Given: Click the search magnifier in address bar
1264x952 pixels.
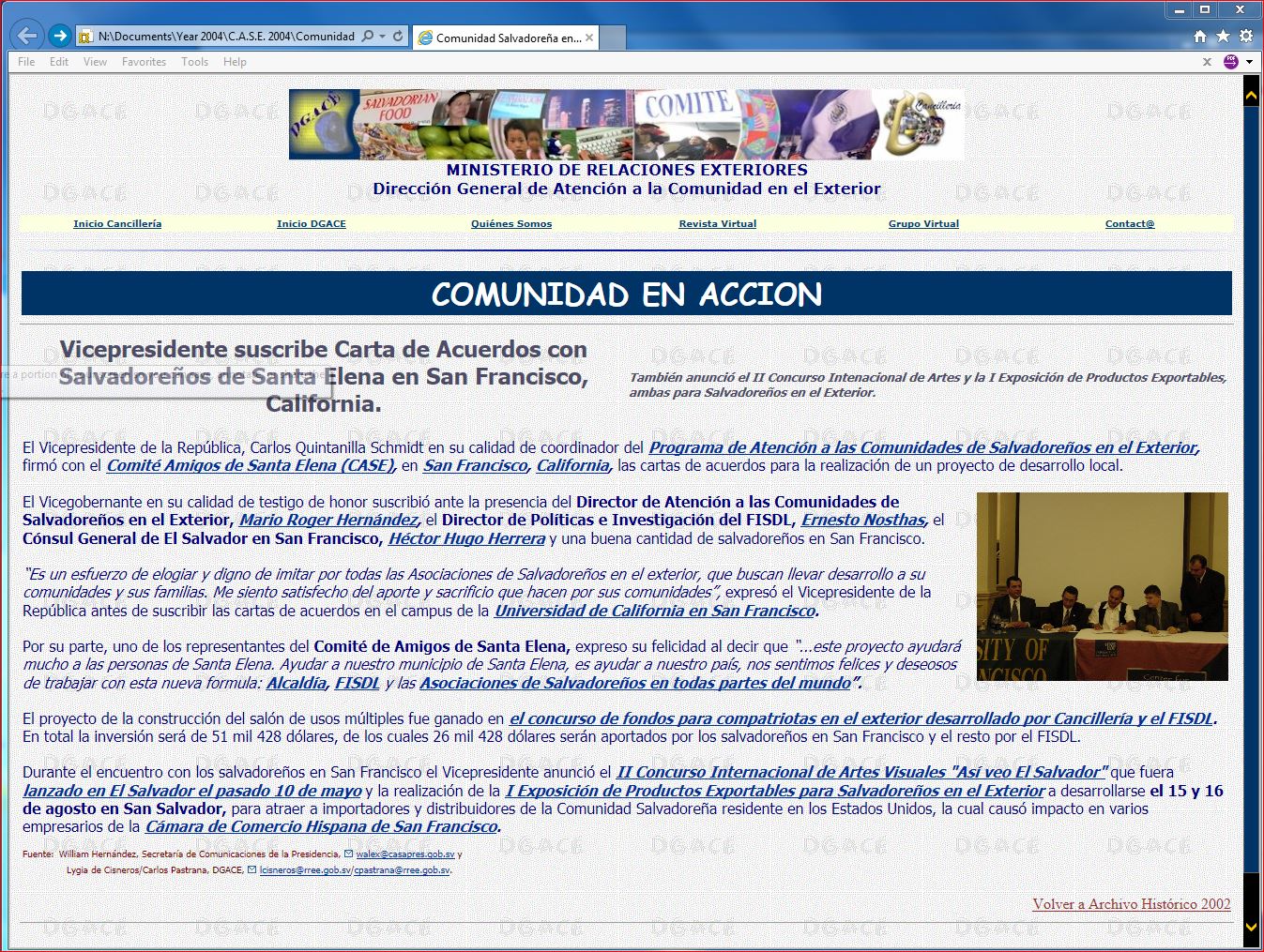Looking at the screenshot, I should (368, 37).
